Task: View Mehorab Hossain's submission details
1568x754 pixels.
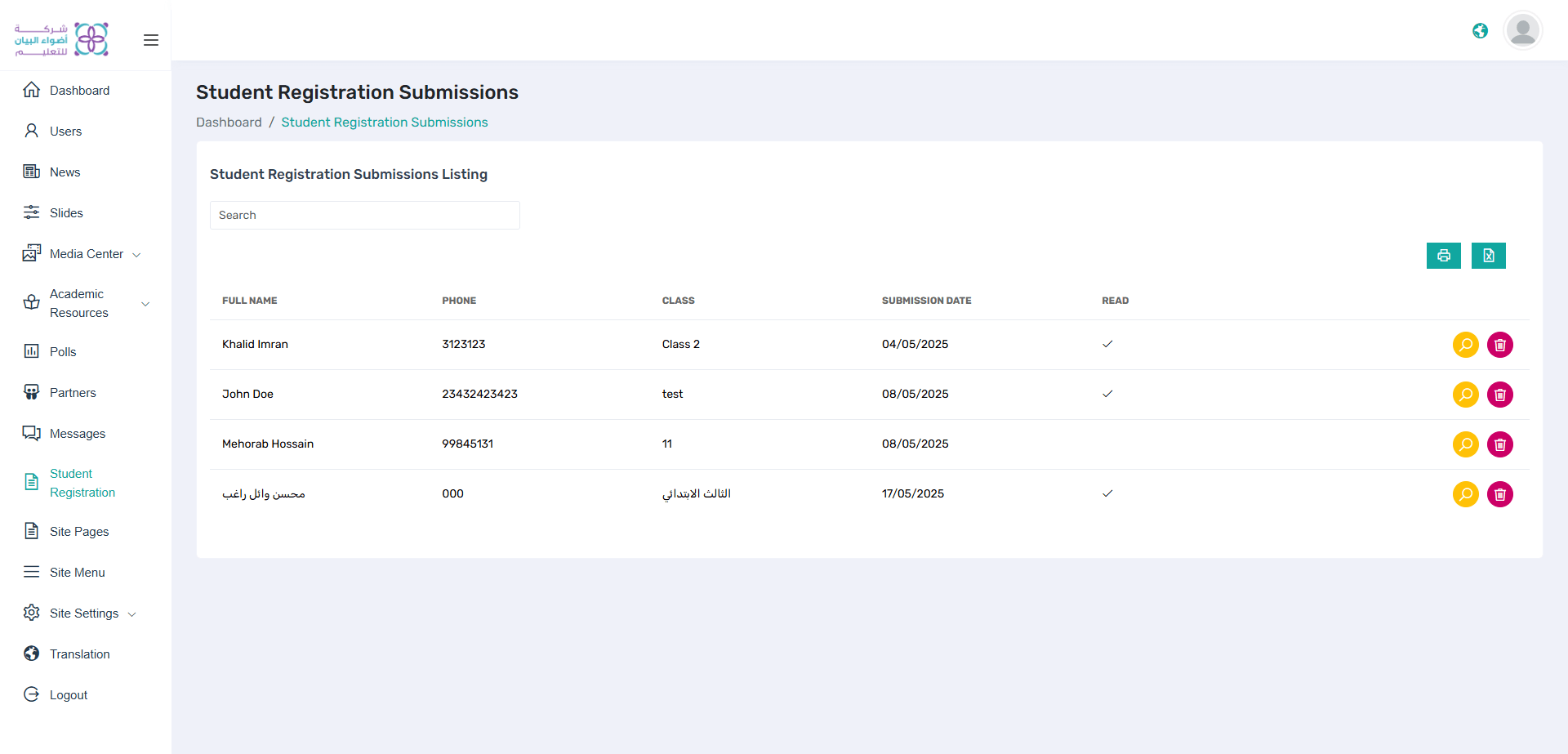Action: [x=1466, y=444]
